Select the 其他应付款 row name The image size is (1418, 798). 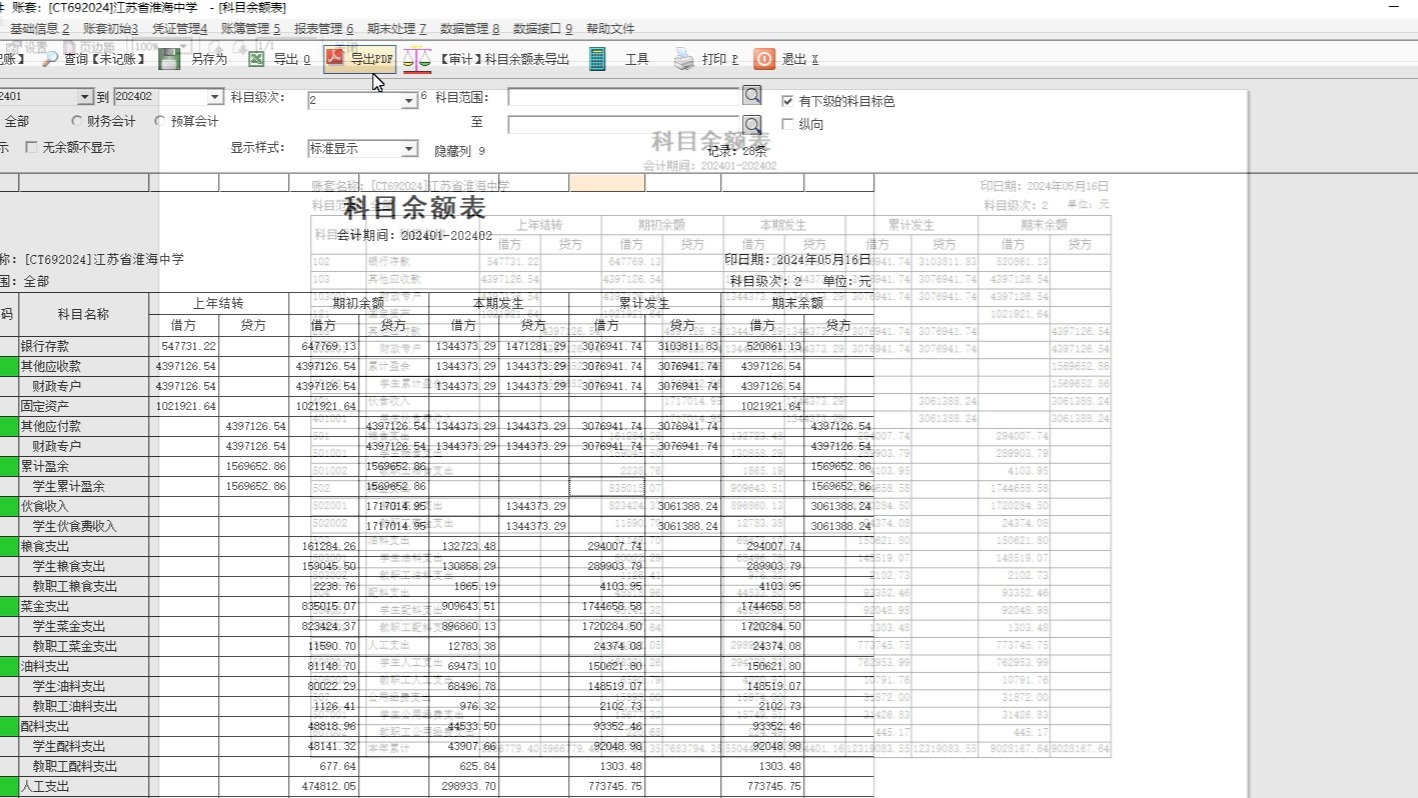click(51, 426)
